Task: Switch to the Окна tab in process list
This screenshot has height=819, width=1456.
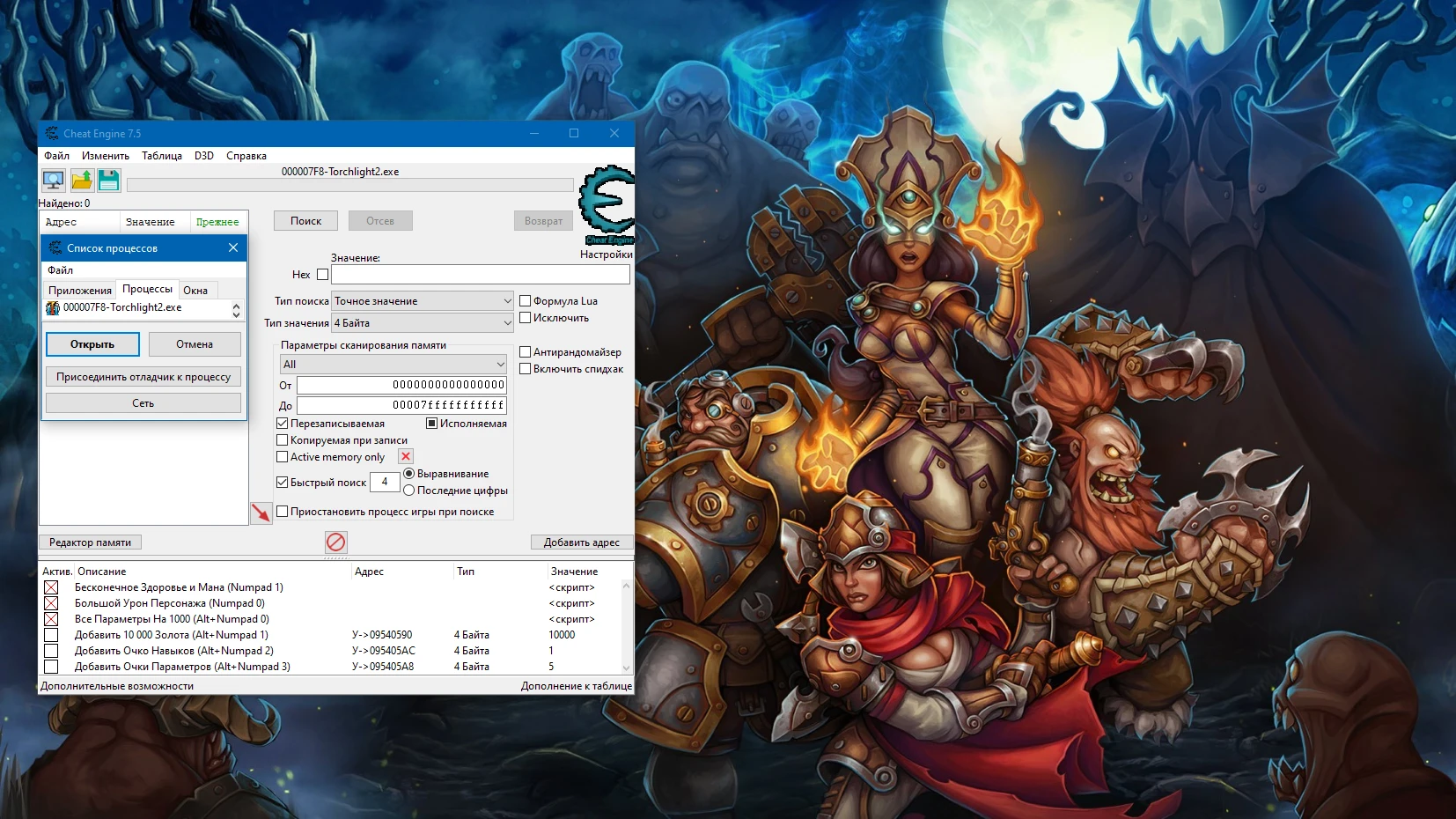Action: (196, 290)
